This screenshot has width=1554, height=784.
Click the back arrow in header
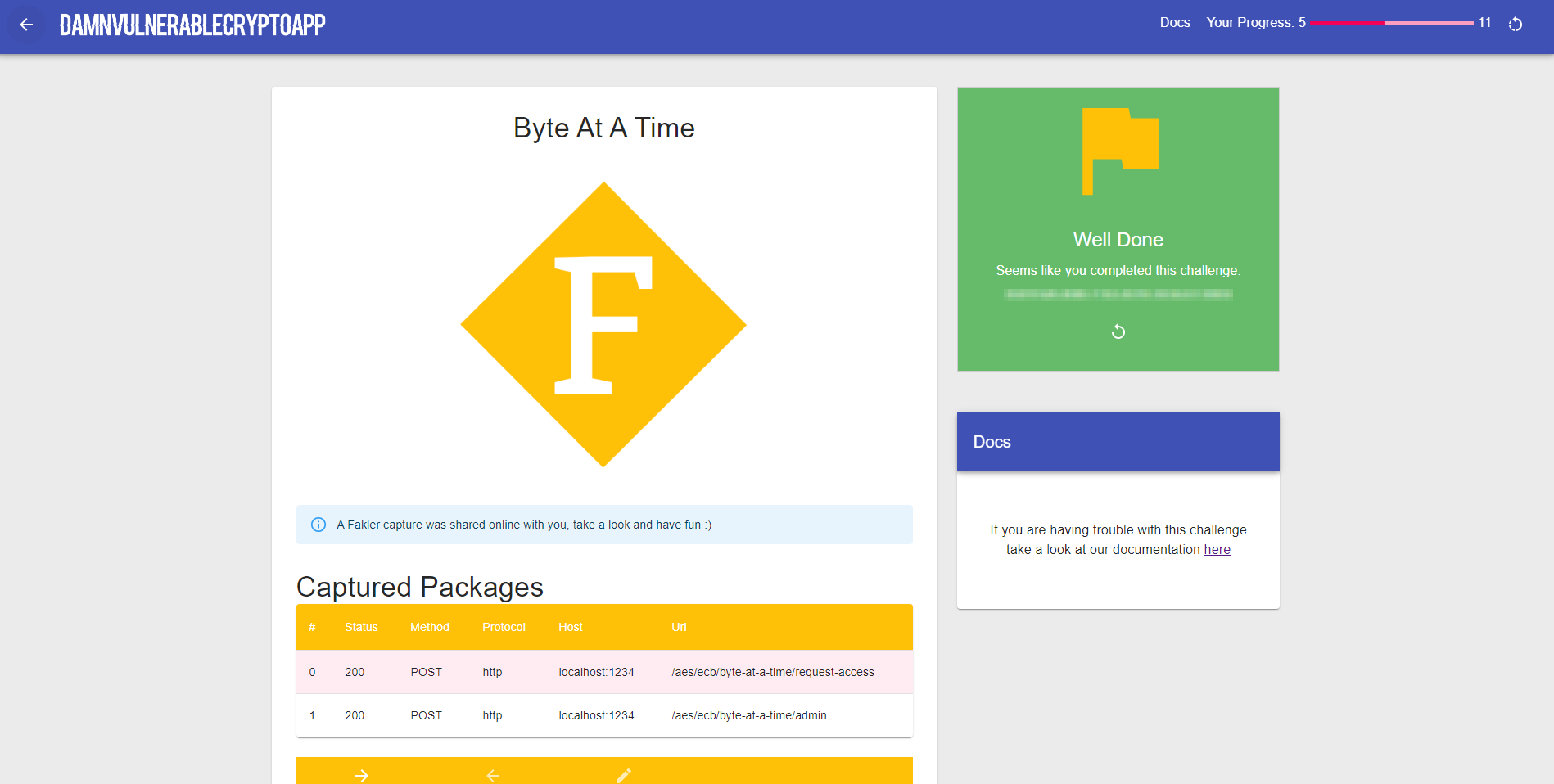26,25
